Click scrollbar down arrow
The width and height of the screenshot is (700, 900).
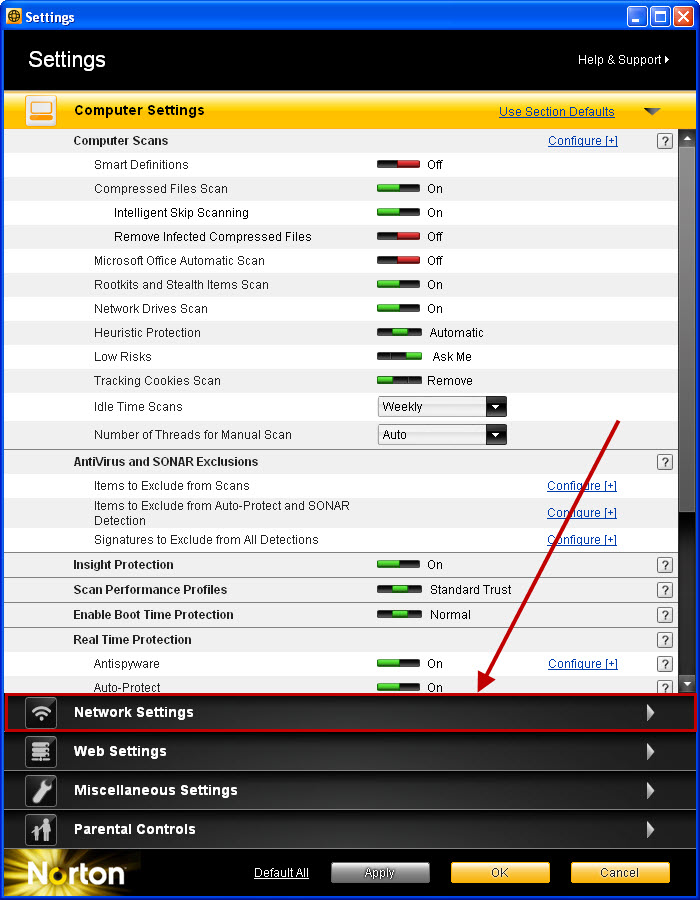pos(687,684)
